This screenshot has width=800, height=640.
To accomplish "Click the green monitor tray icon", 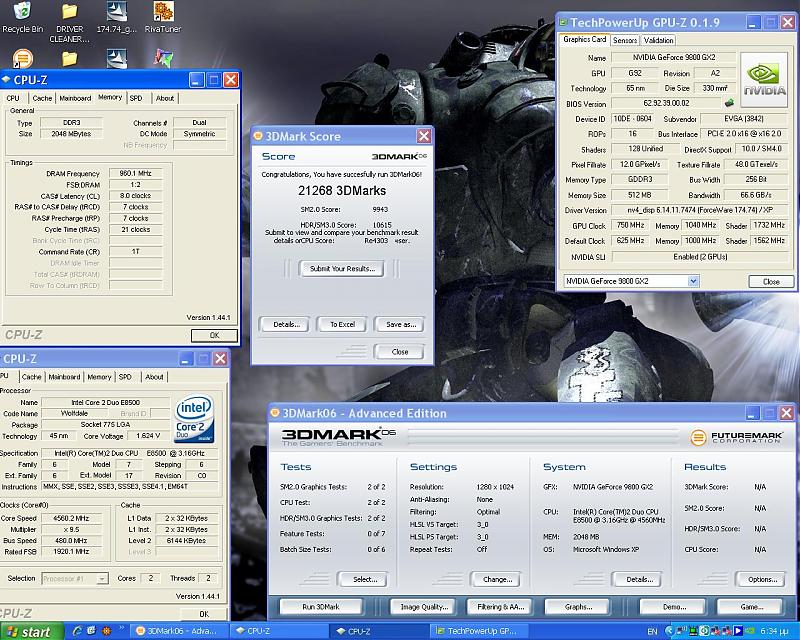I will [x=695, y=631].
